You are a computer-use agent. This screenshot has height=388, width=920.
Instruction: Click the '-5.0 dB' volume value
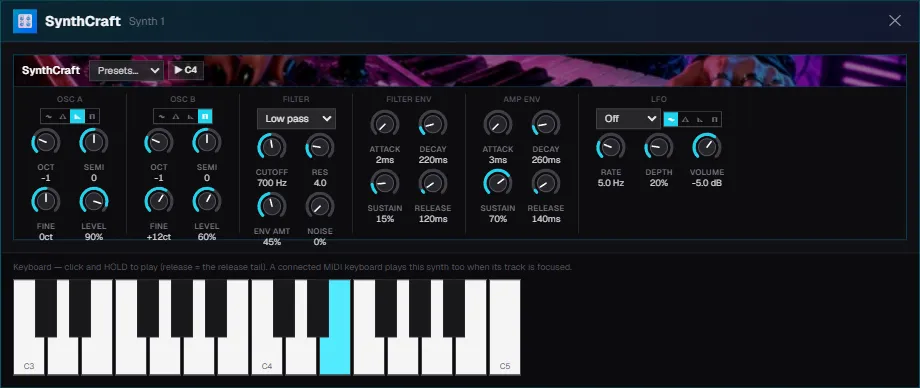[x=706, y=183]
